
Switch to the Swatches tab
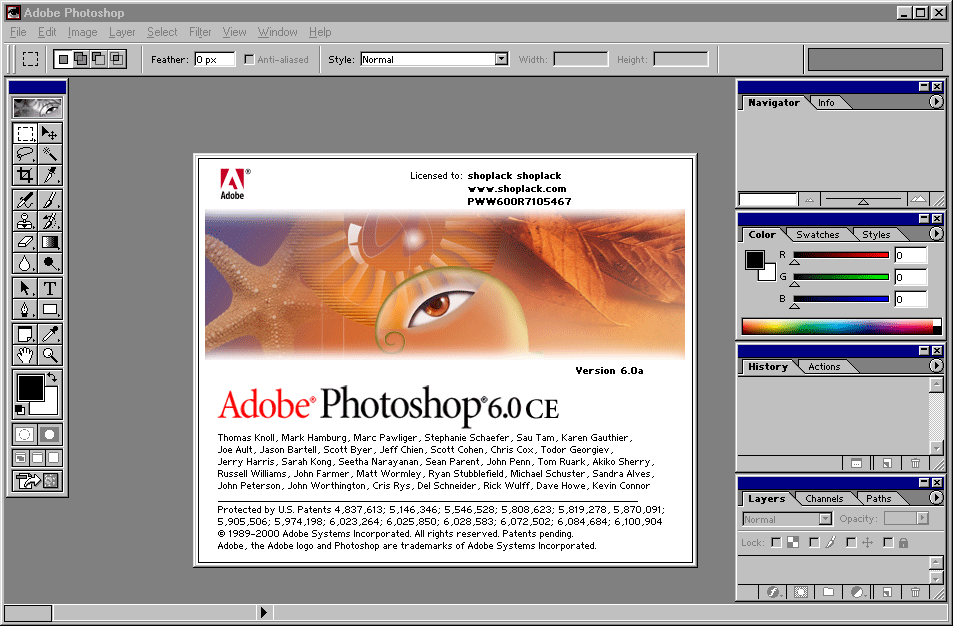pyautogui.click(x=817, y=235)
